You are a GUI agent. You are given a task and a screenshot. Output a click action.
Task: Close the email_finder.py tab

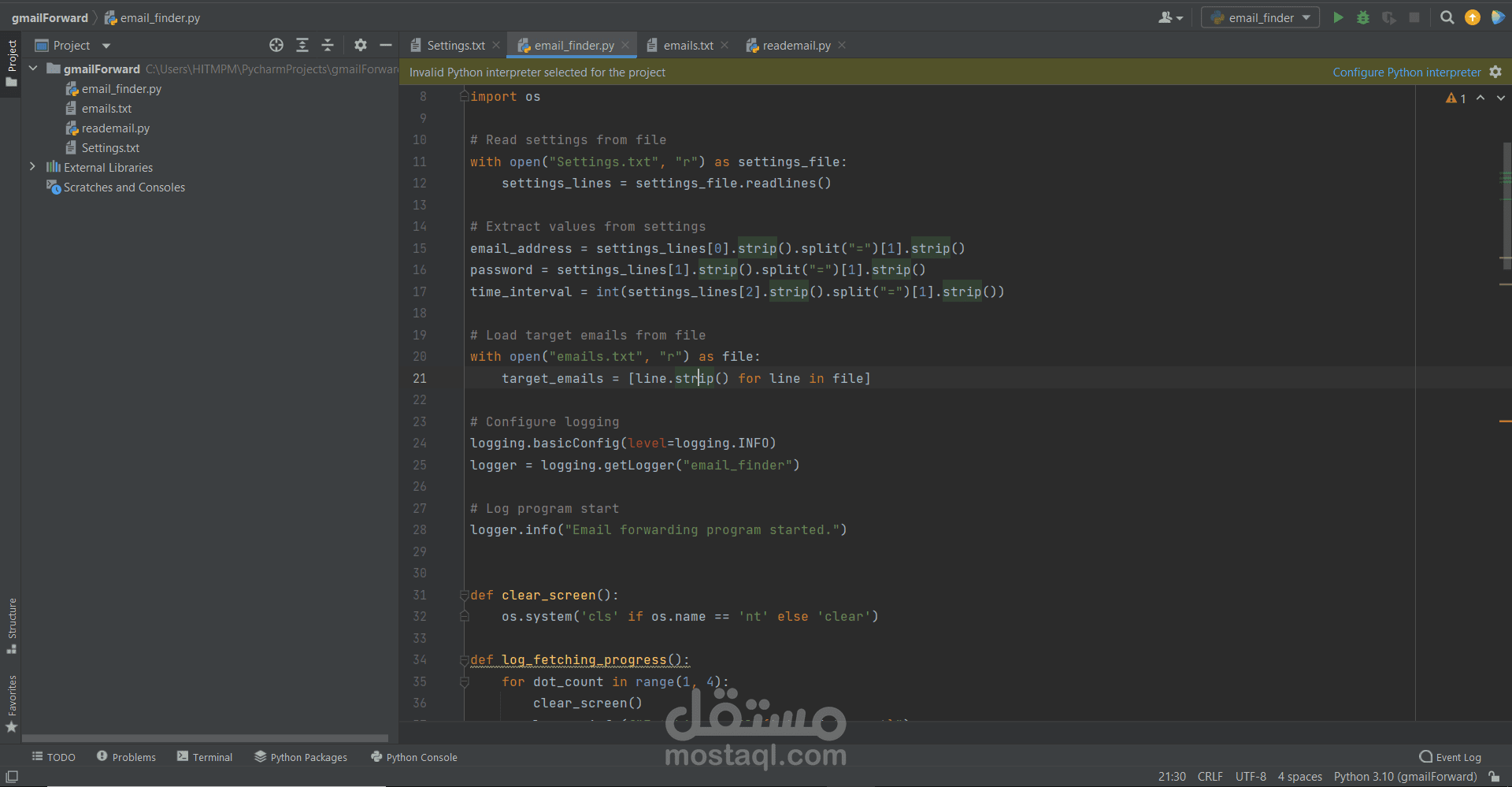click(x=625, y=46)
